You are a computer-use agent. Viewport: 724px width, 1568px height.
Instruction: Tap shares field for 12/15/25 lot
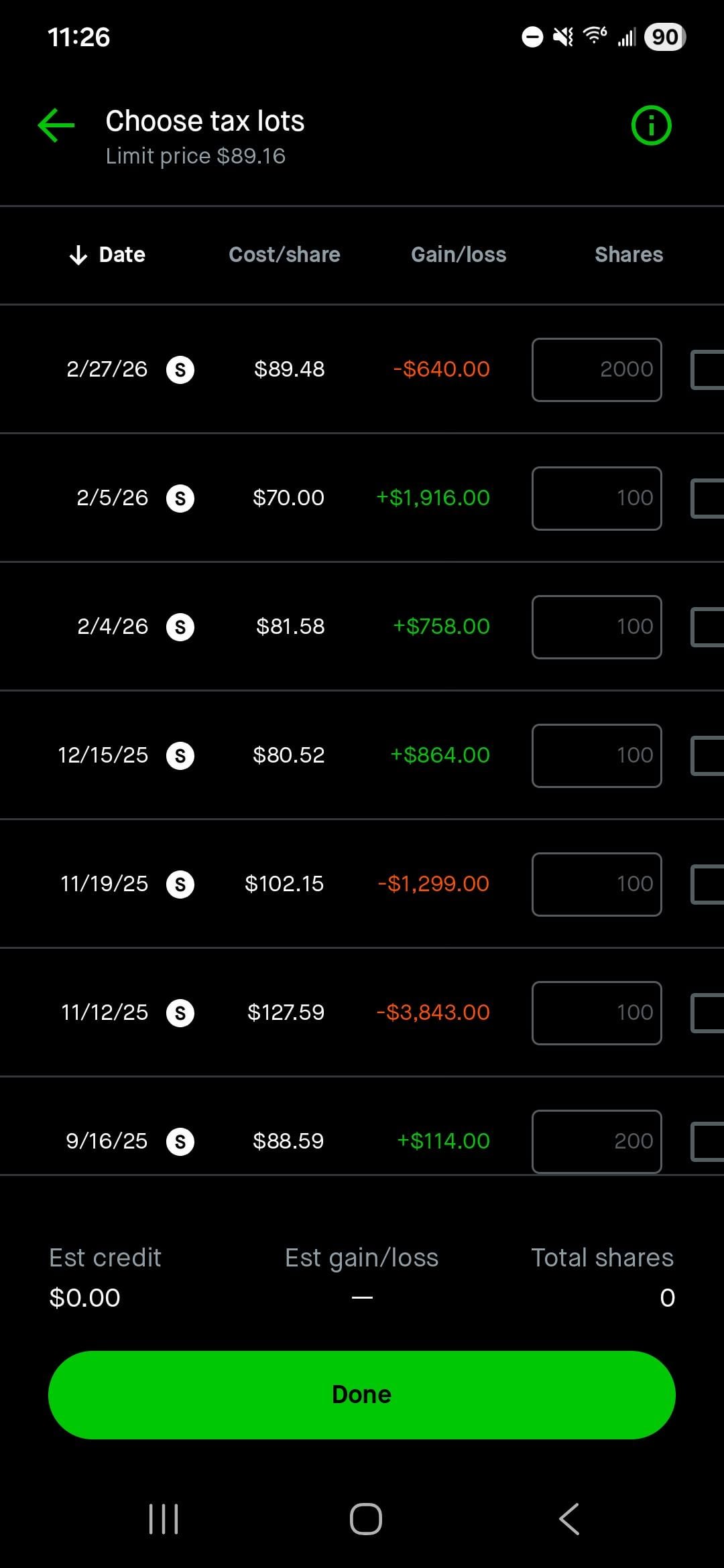[597, 756]
